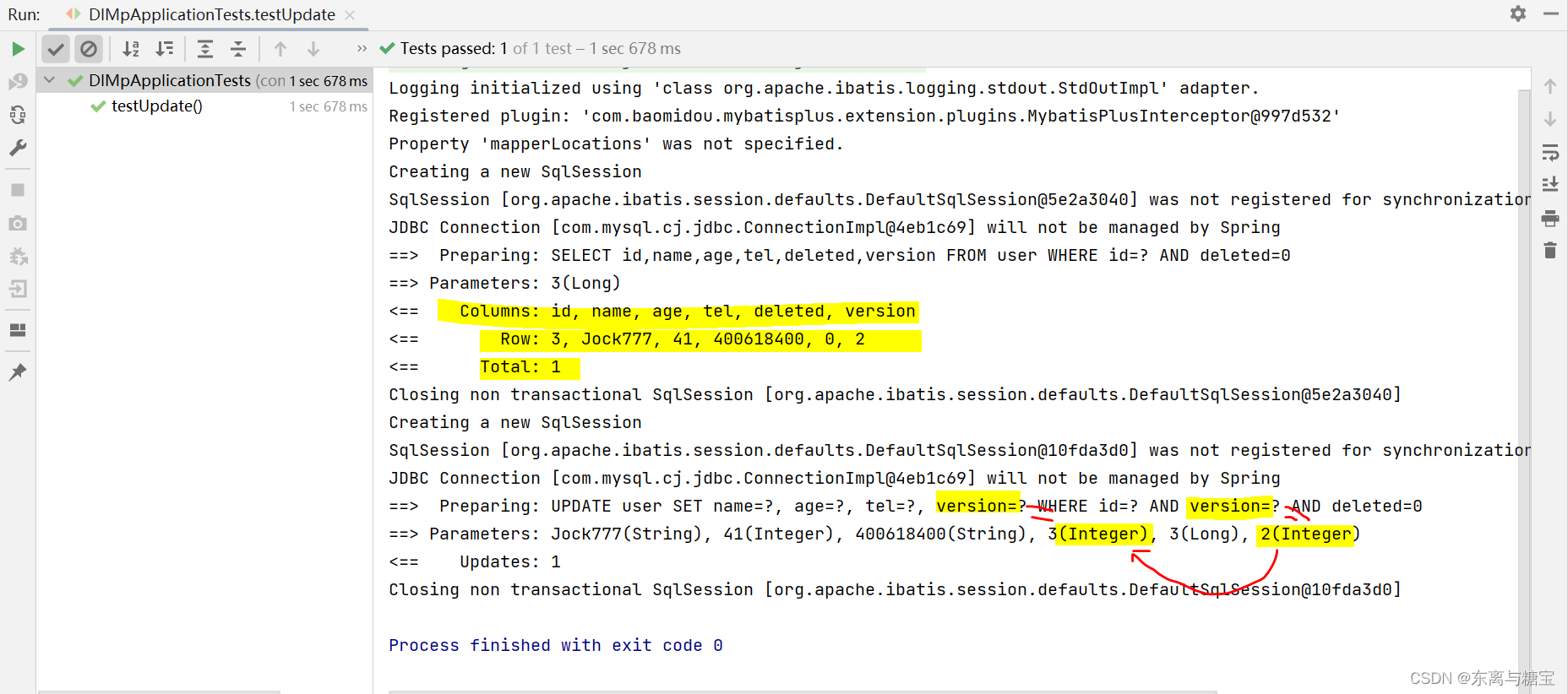Minimize the Run tool window
1568x694 pixels.
coord(1550,14)
